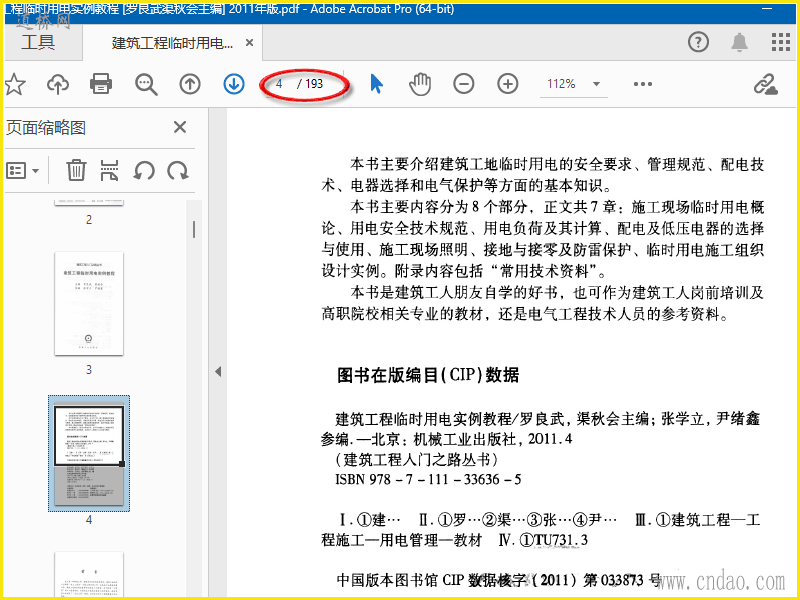The width and height of the screenshot is (800, 600).
Task: Go to the next page with the down arrow
Action: coord(234,84)
